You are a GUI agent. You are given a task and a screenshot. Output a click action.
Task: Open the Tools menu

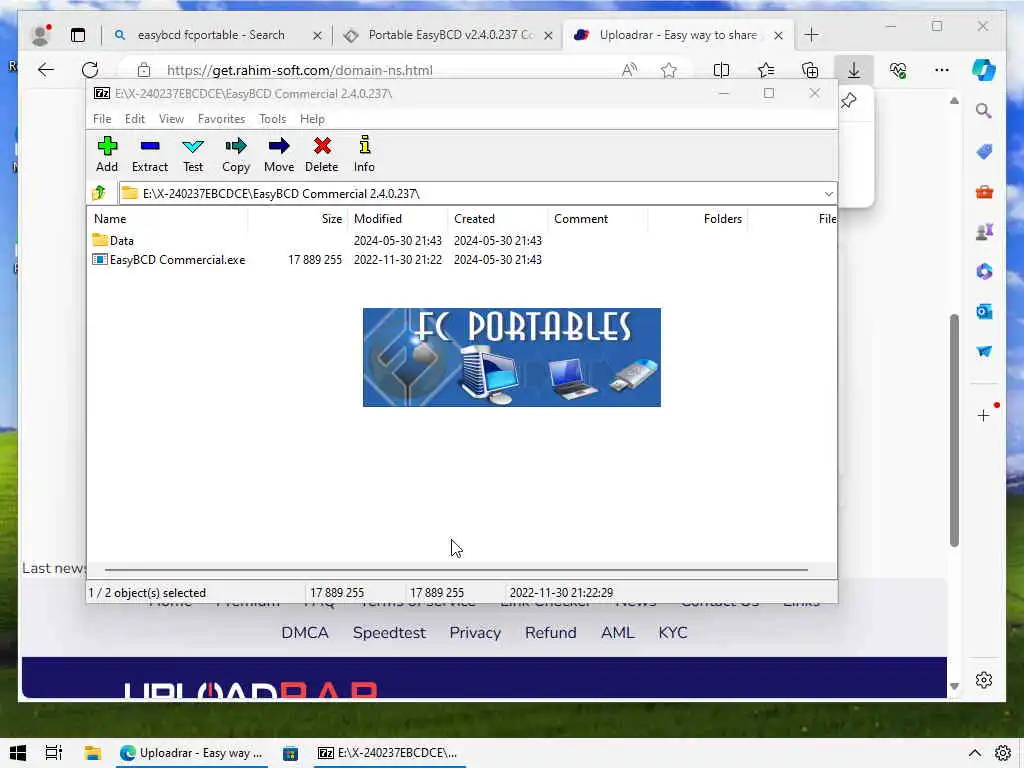272,119
